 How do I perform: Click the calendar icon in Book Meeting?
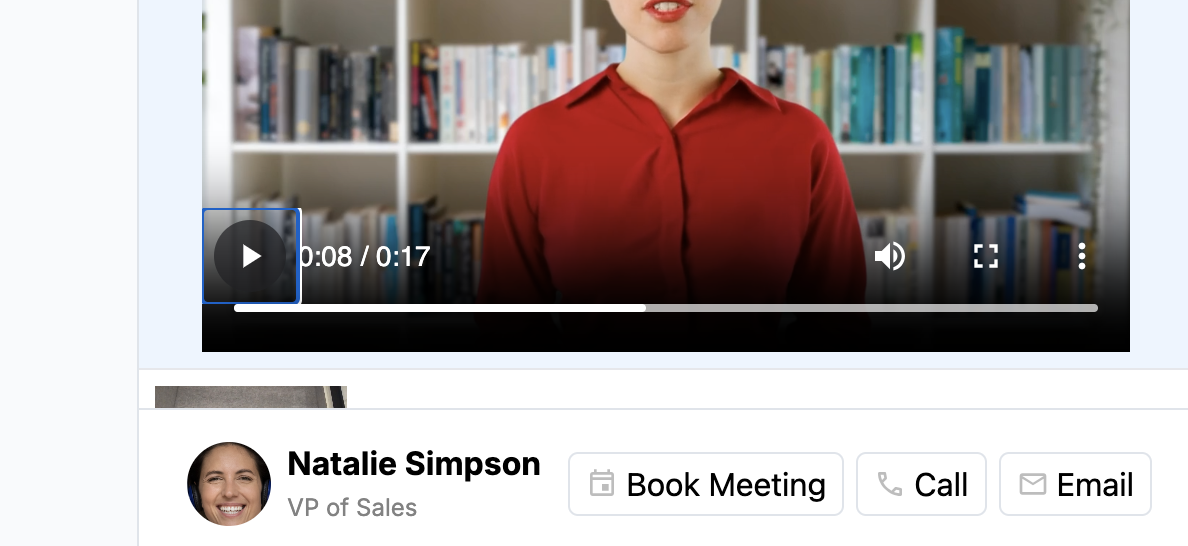602,484
